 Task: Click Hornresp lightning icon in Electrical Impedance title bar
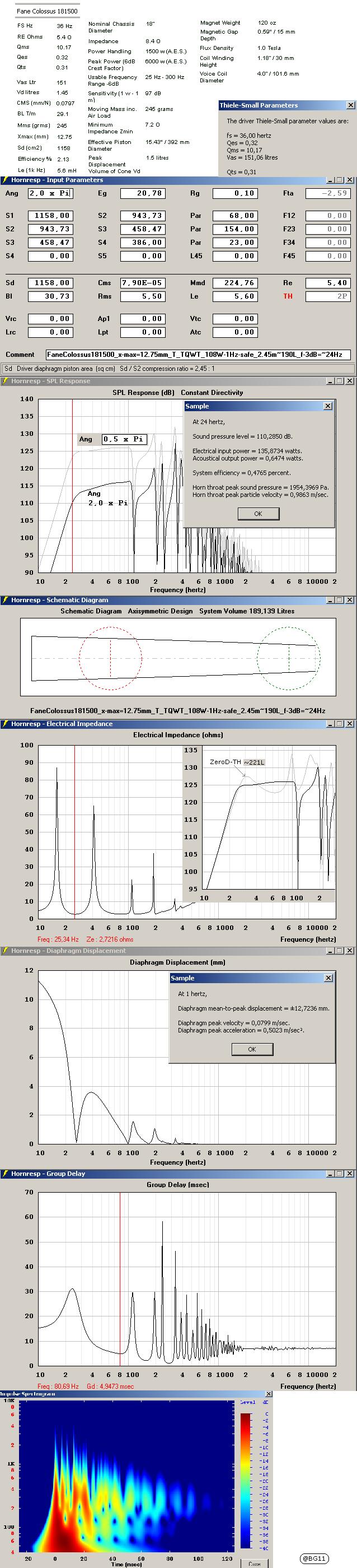[5, 724]
